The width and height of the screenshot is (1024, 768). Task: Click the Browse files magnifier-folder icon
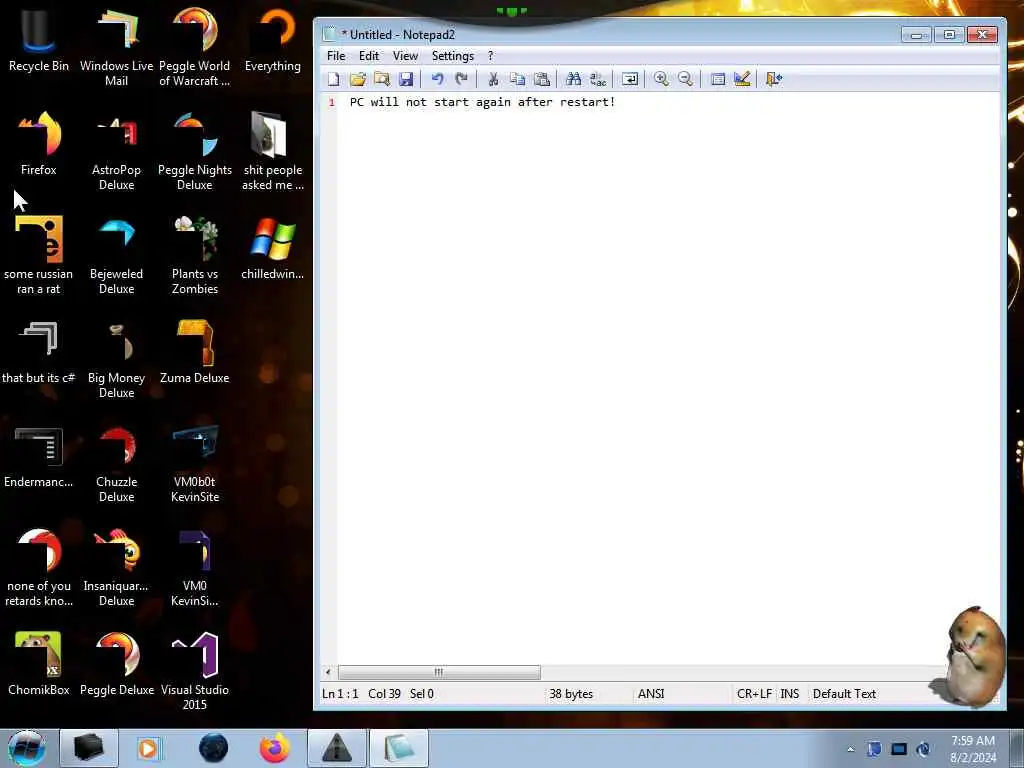(x=382, y=80)
